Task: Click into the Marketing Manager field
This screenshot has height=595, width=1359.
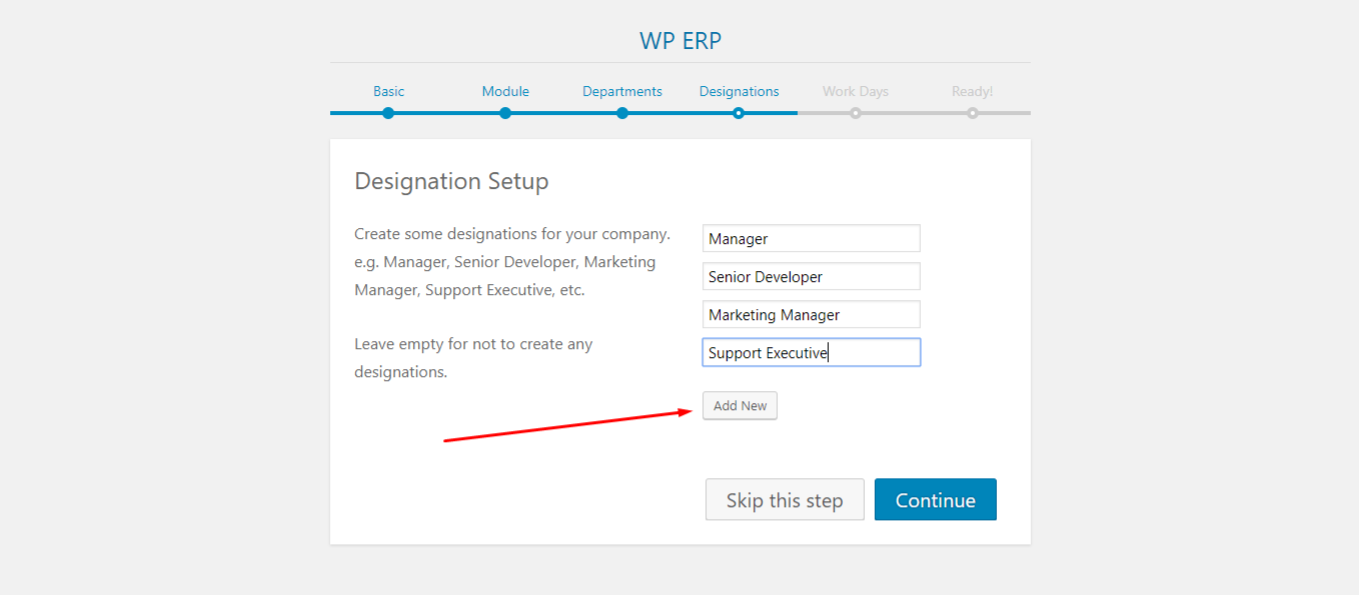Action: click(x=811, y=314)
